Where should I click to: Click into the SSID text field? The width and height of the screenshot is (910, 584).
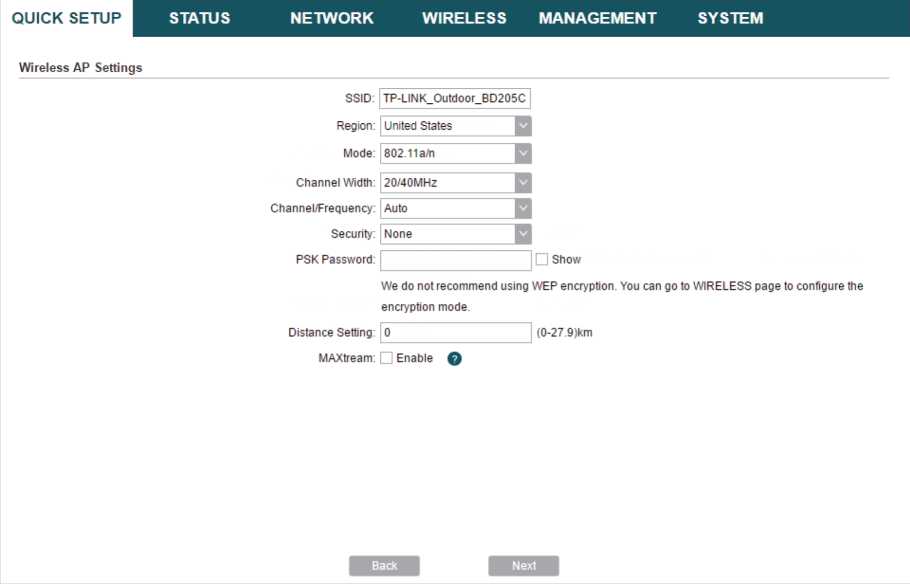pyautogui.click(x=455, y=99)
